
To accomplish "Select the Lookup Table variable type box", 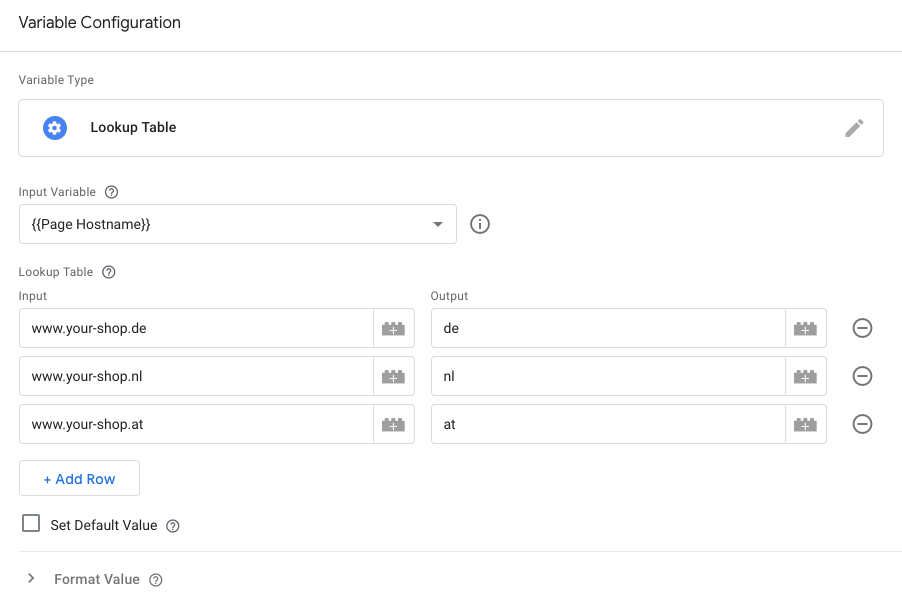I will pyautogui.click(x=451, y=128).
